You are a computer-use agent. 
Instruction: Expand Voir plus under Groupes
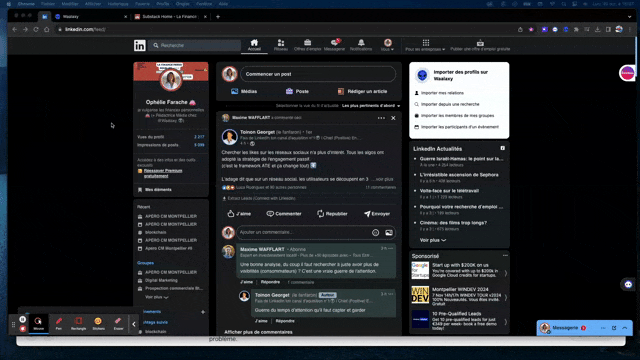click(x=157, y=297)
